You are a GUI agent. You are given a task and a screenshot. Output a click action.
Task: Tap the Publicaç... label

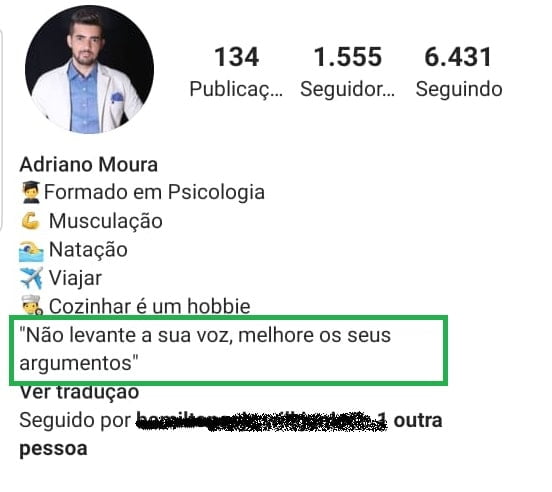point(236,89)
